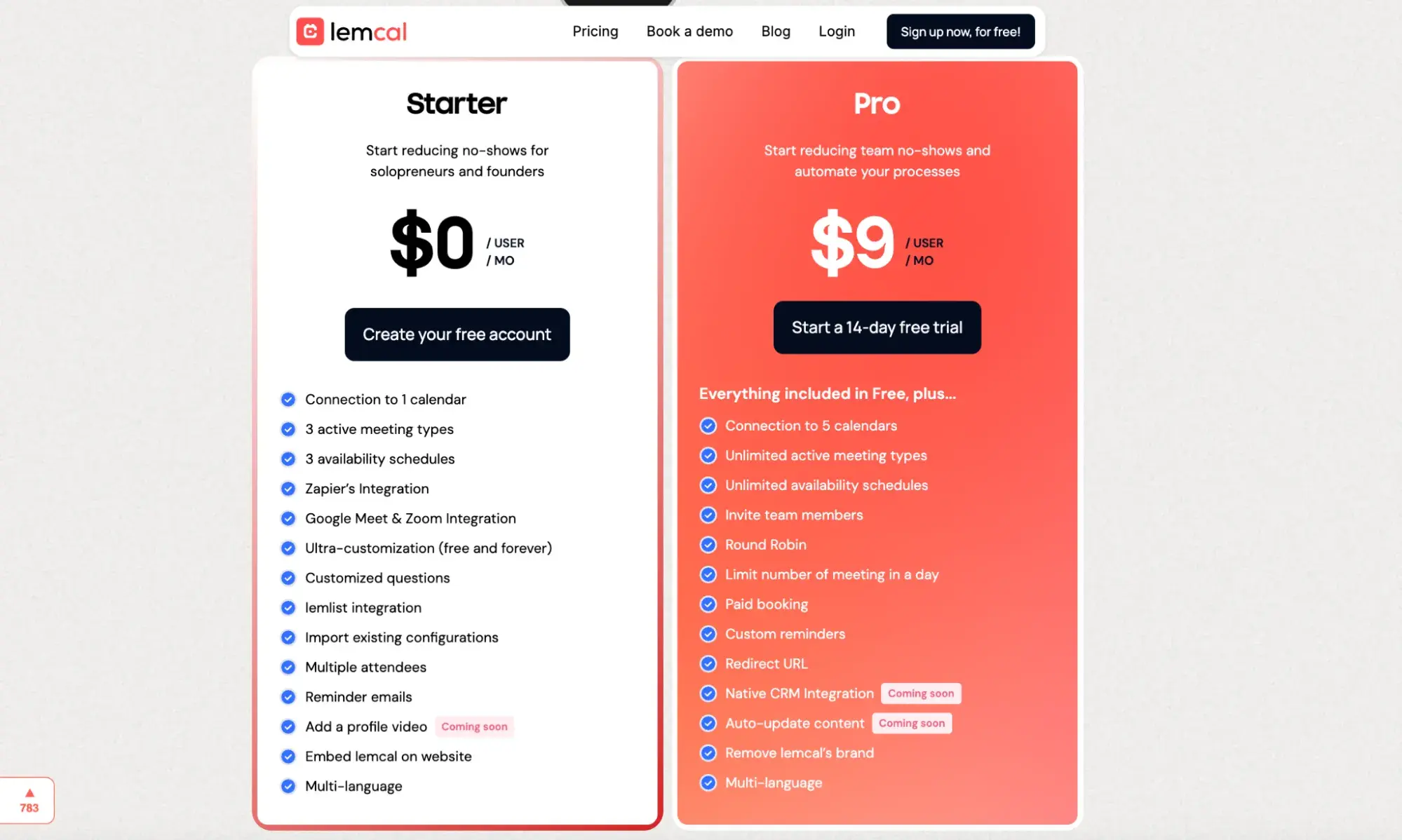Image resolution: width=1402 pixels, height=840 pixels.
Task: Expand the Coming soon Auto-update content label
Action: coord(911,723)
